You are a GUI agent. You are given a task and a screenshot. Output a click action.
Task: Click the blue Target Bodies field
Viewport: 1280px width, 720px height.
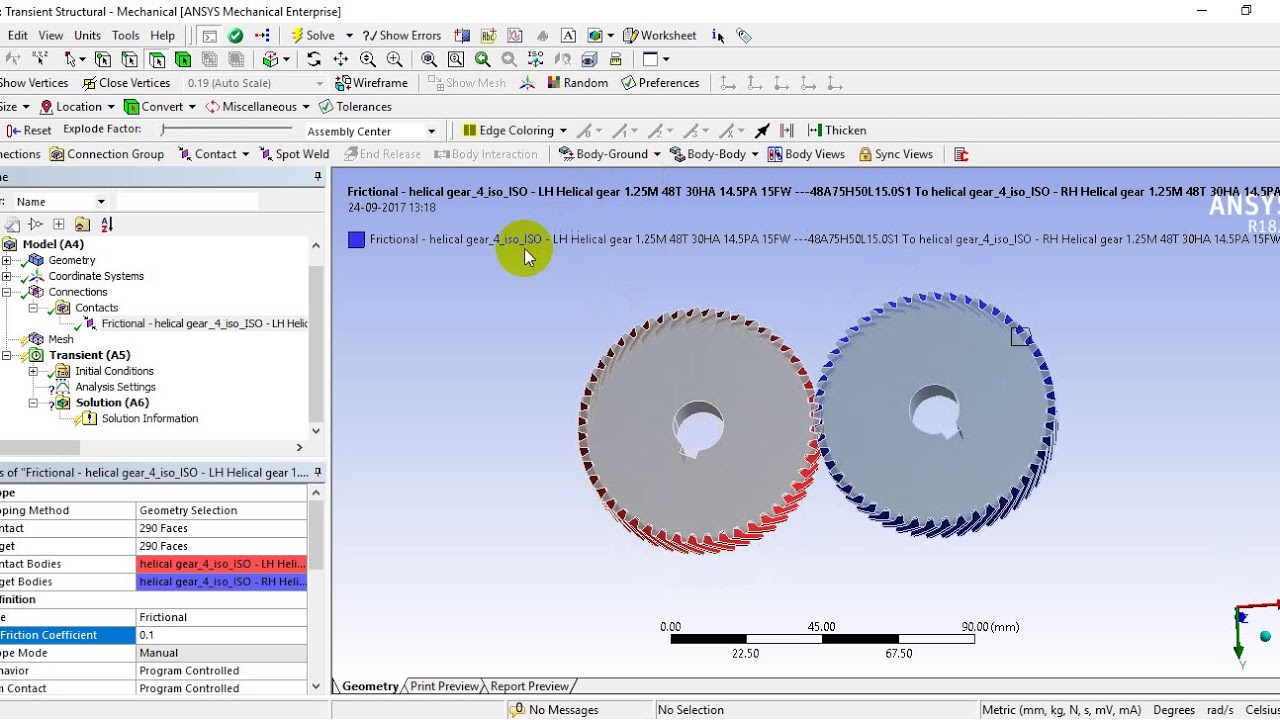[222, 582]
